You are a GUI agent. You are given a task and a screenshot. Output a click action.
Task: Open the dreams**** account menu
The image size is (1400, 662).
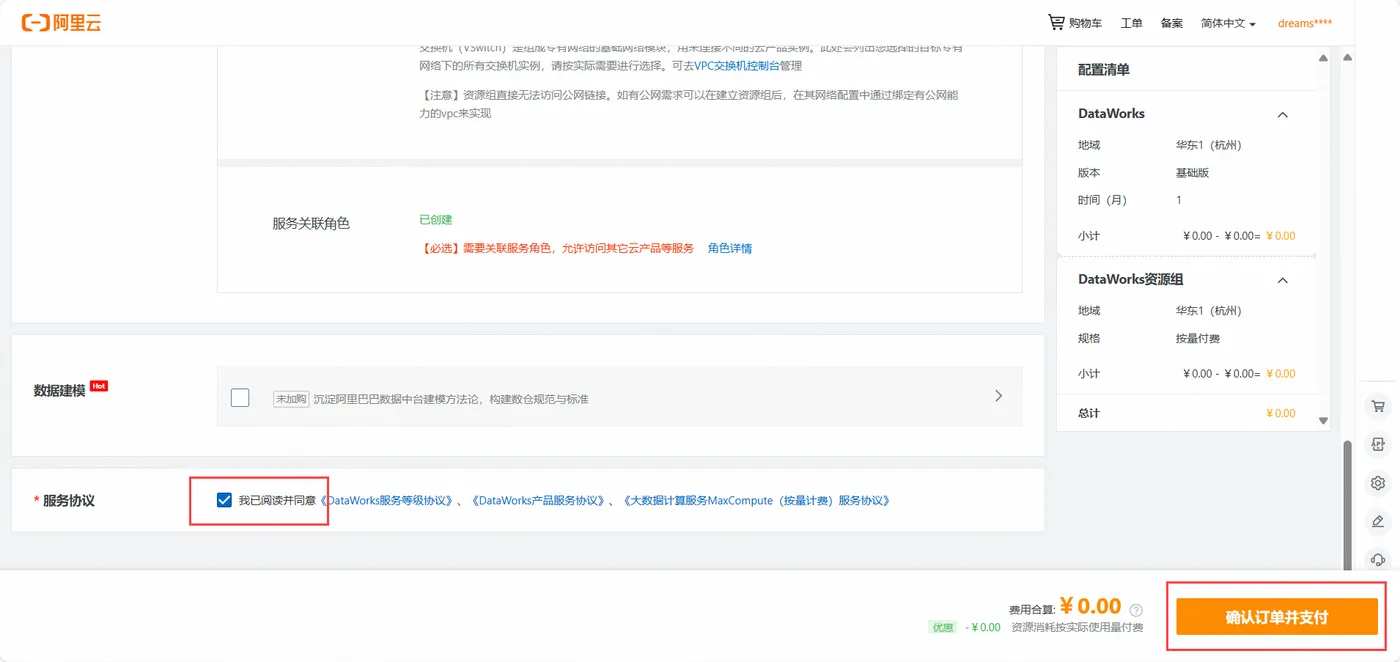[x=1305, y=23]
